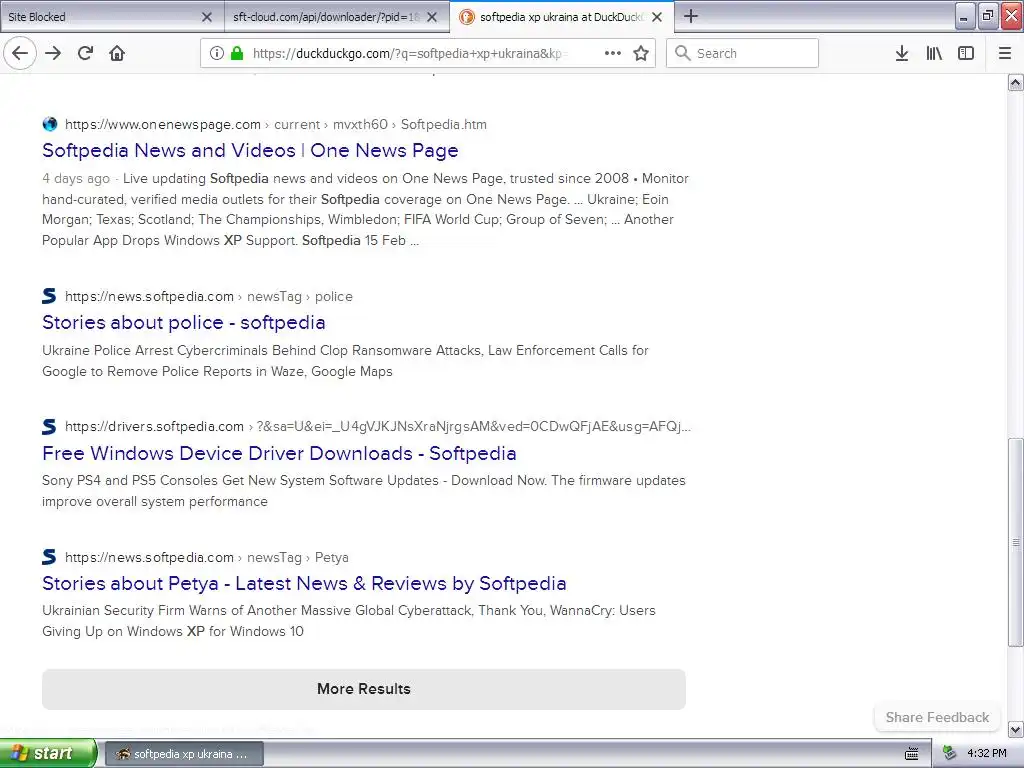Click the Ukrainian Security Firm Warns snippet
The image size is (1024, 768).
click(349, 621)
